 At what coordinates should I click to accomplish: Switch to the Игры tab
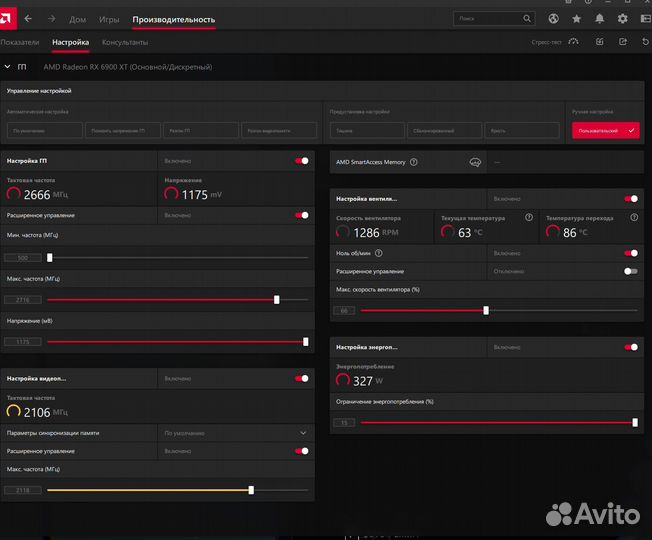click(109, 20)
